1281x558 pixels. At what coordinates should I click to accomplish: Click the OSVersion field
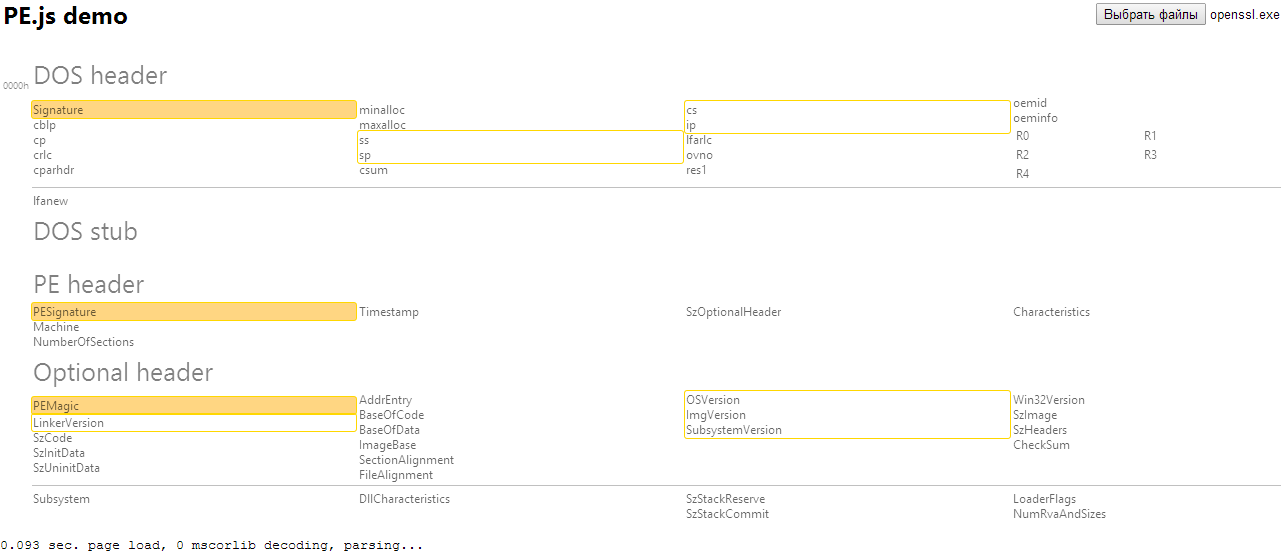713,400
